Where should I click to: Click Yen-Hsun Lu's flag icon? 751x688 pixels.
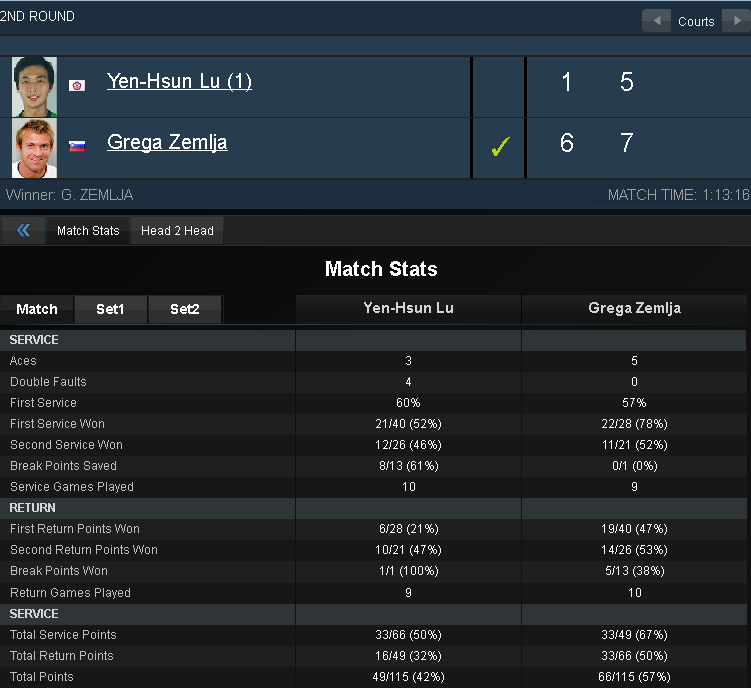point(77,85)
